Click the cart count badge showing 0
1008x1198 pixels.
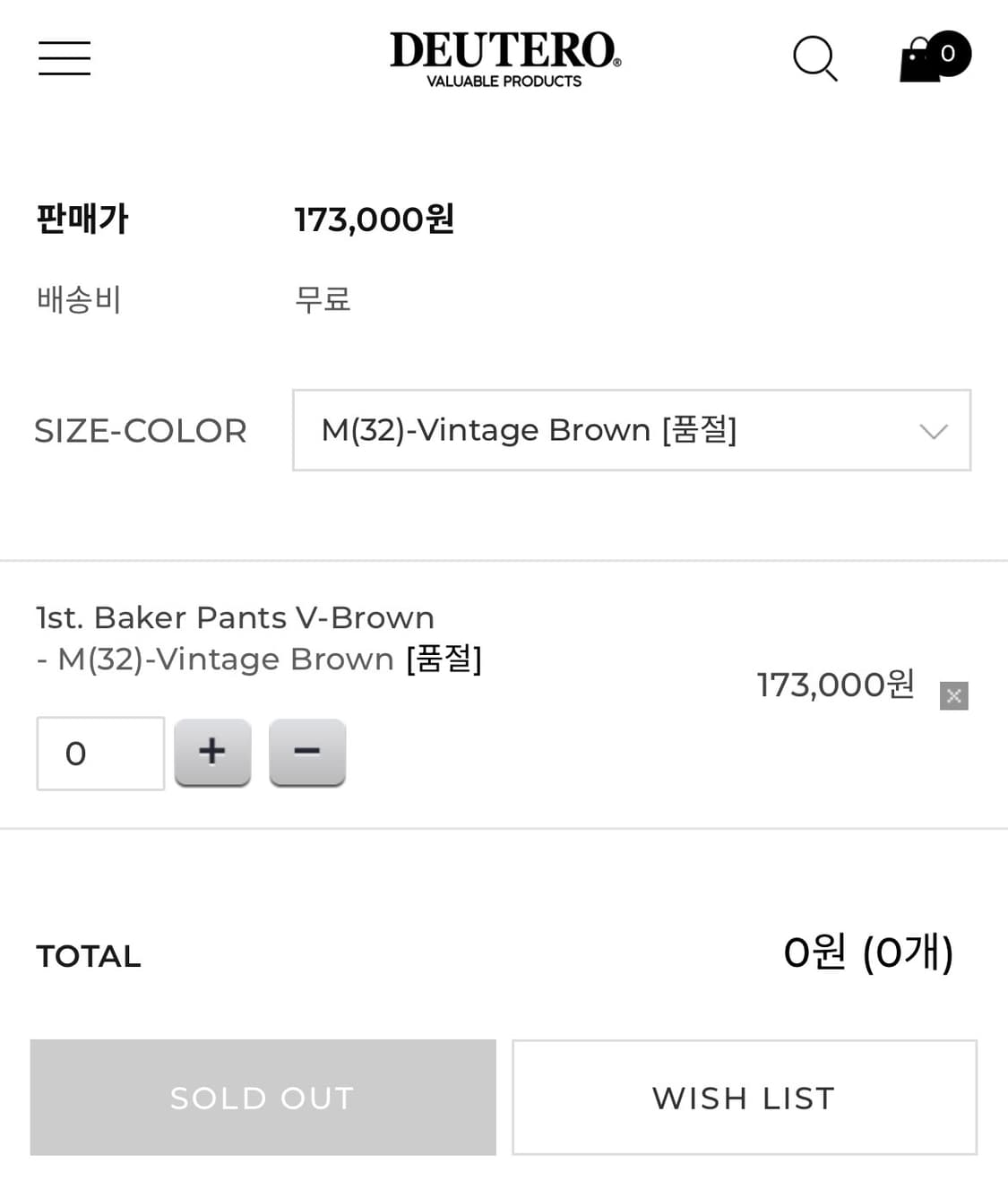tap(948, 54)
